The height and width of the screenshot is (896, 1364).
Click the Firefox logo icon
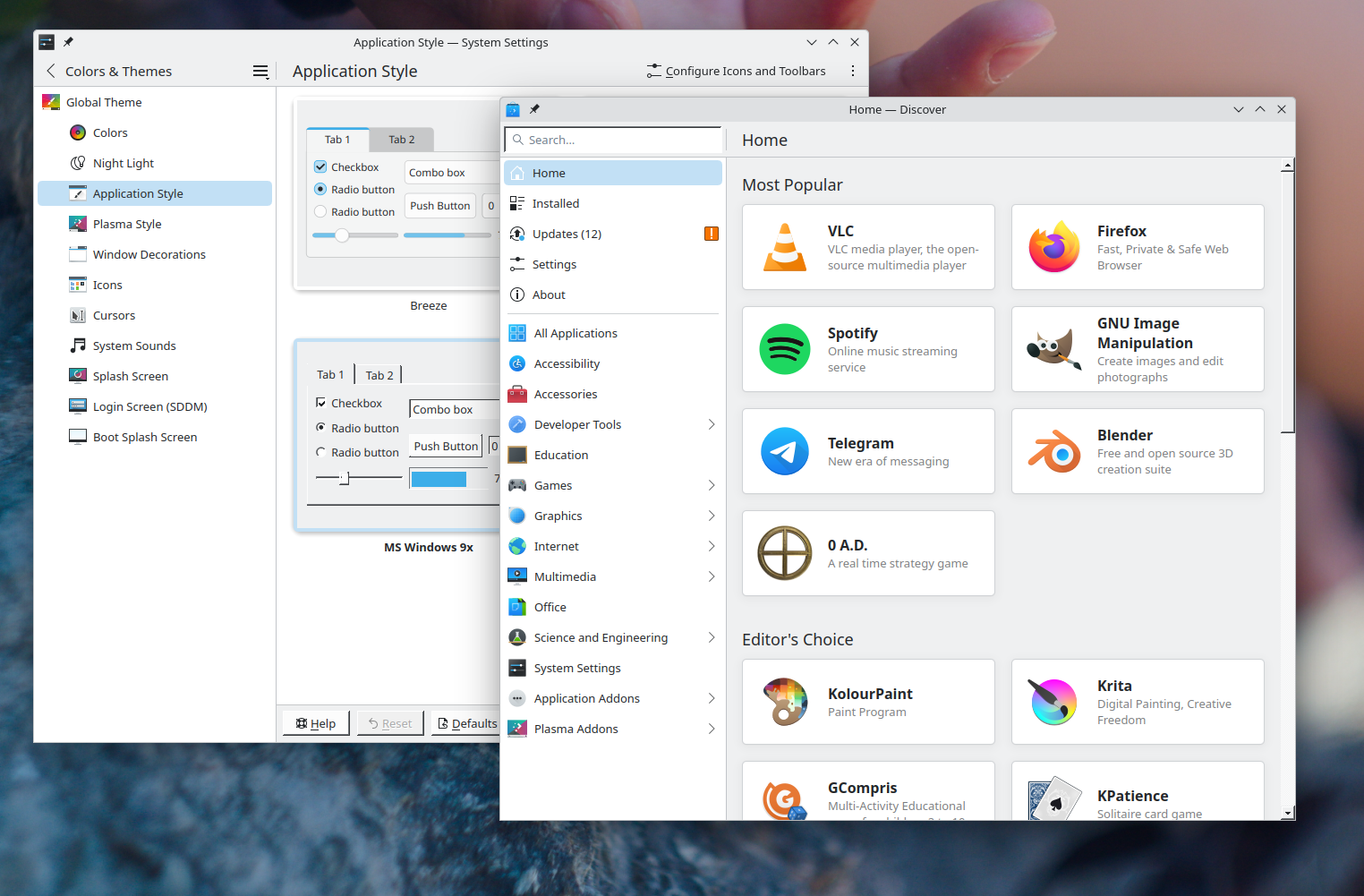click(1054, 247)
